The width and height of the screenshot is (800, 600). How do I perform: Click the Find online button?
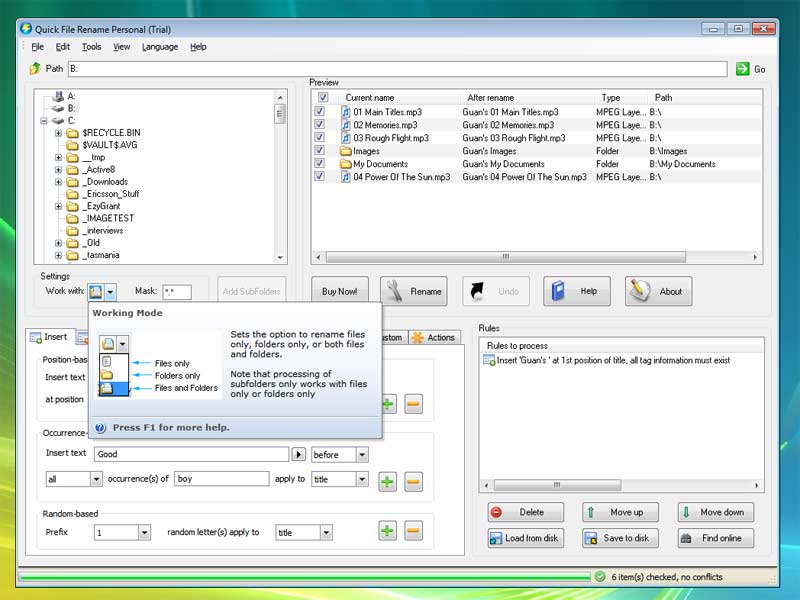[714, 538]
